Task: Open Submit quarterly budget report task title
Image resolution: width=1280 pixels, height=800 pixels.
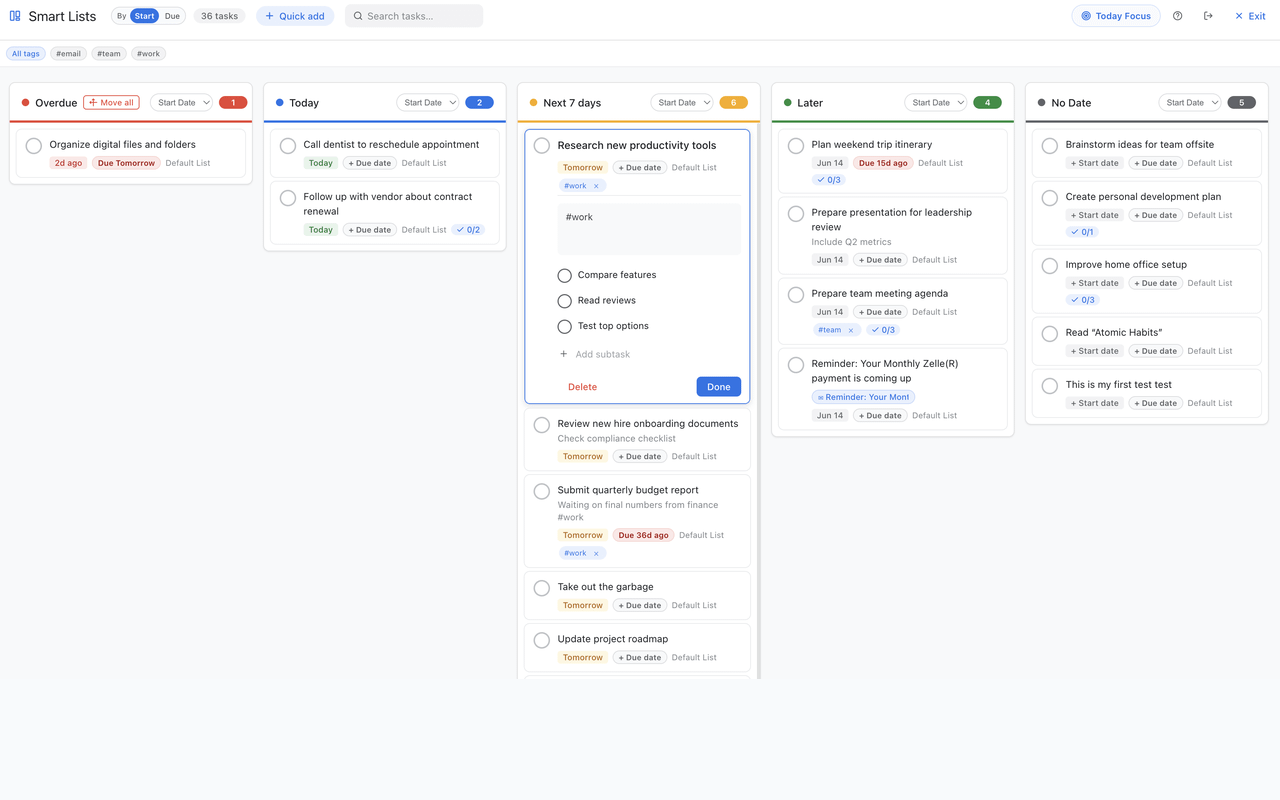Action: point(628,490)
